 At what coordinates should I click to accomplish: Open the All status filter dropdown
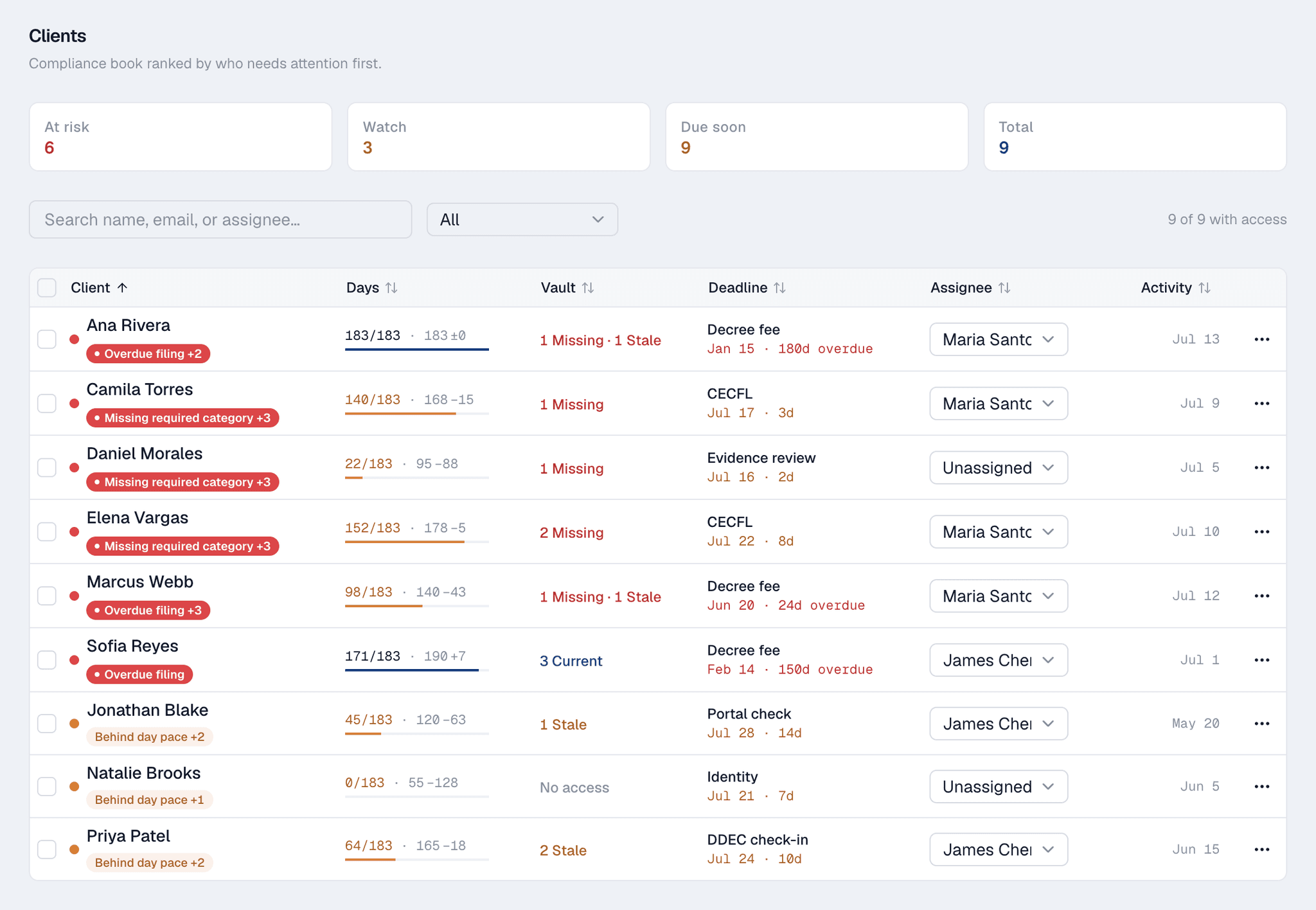click(x=522, y=220)
